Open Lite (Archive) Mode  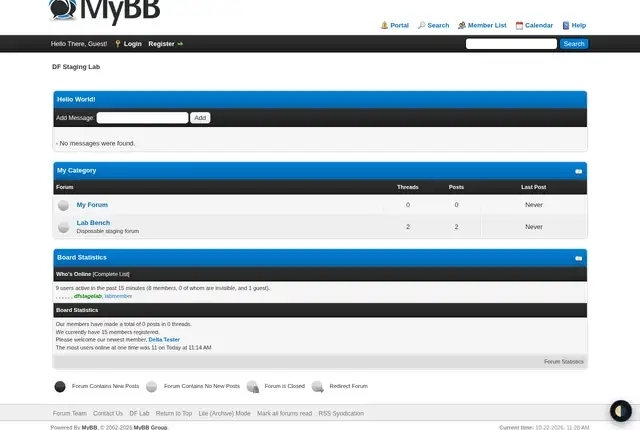pos(224,413)
